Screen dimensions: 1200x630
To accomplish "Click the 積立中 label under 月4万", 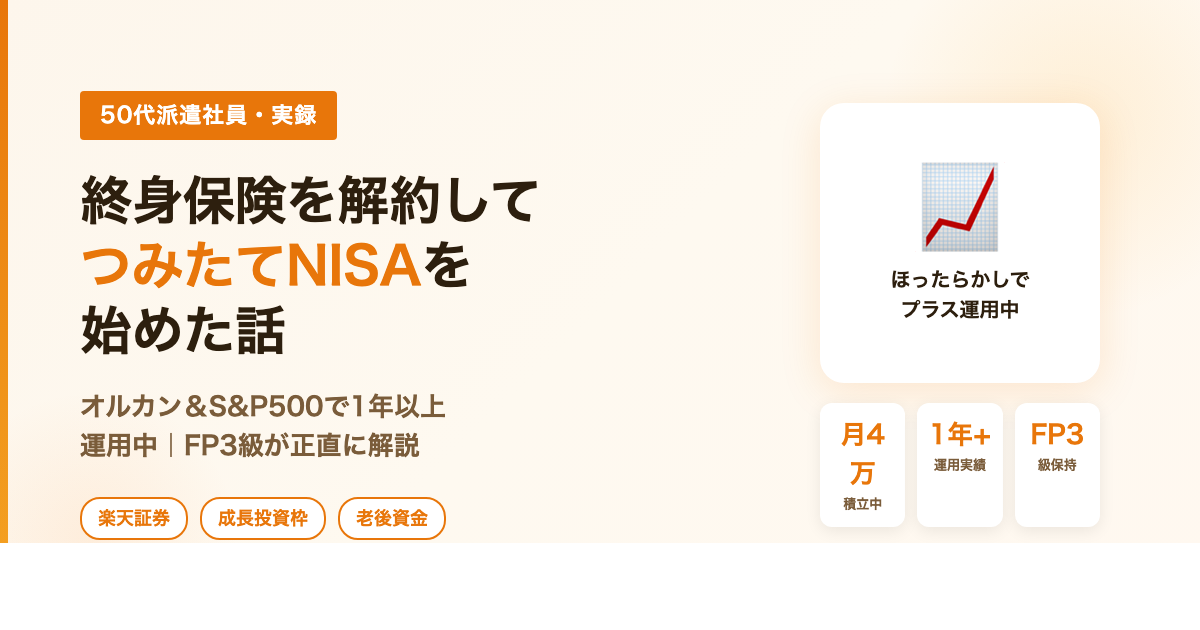I will 862,503.
